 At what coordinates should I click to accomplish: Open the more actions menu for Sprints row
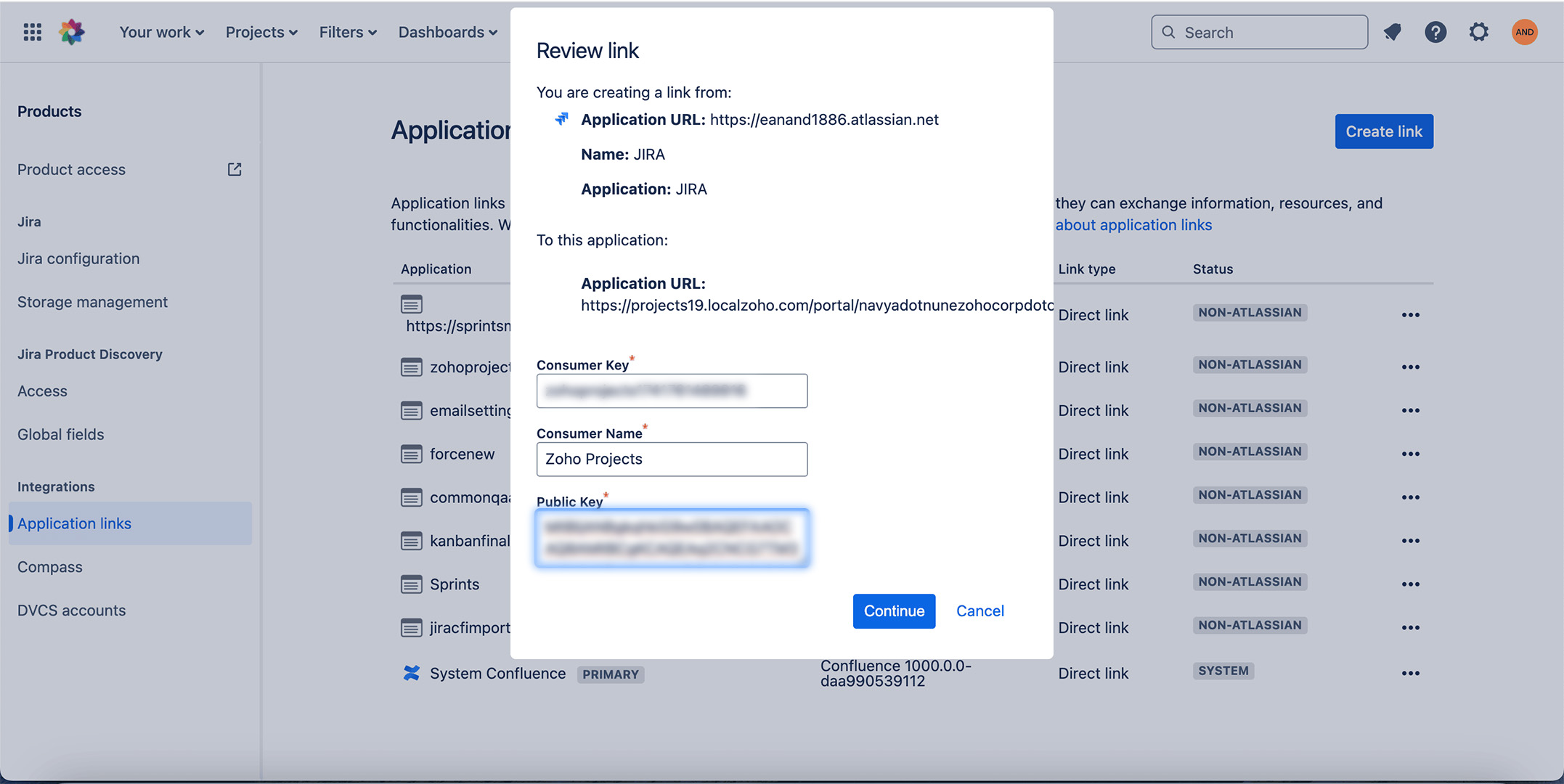pyautogui.click(x=1410, y=584)
